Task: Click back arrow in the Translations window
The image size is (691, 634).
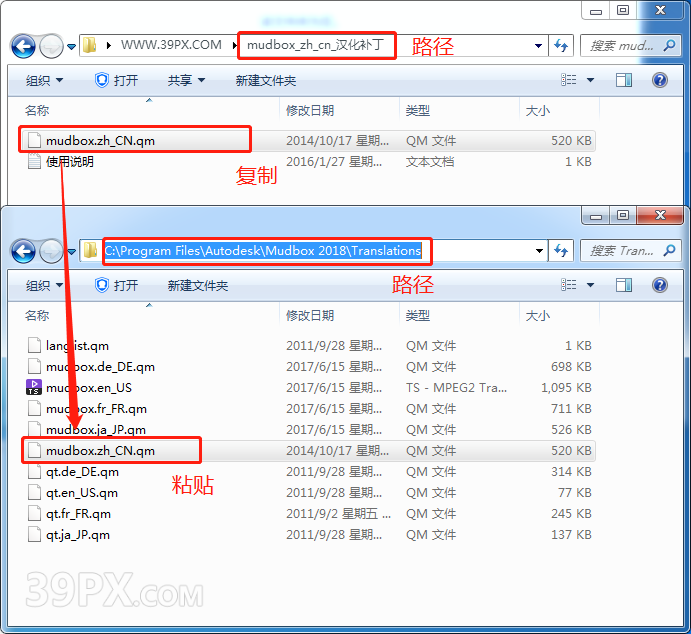Action: [23, 251]
